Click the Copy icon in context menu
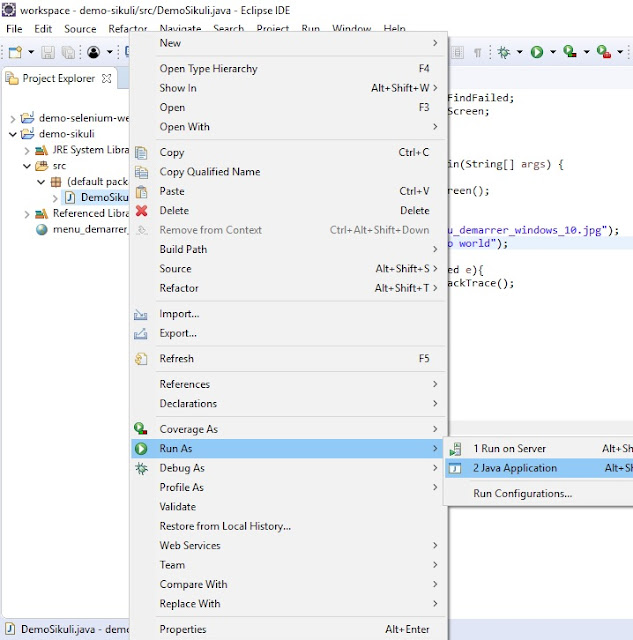 pos(141,153)
